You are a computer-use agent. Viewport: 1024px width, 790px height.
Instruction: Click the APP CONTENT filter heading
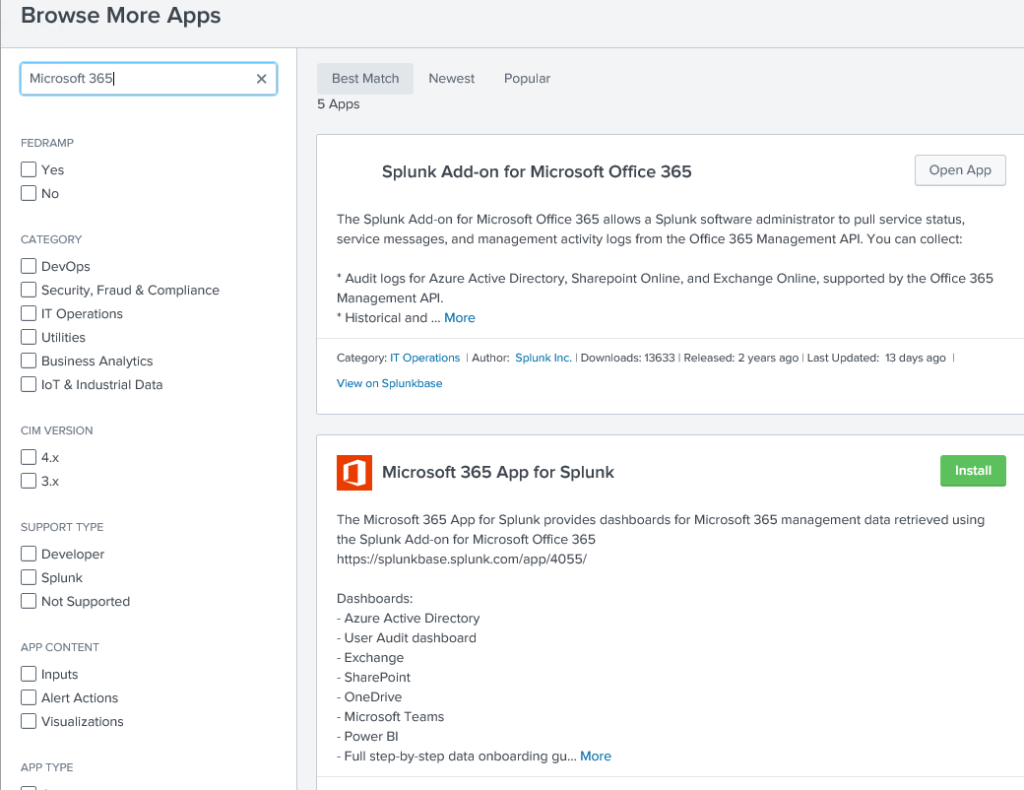(x=60, y=647)
